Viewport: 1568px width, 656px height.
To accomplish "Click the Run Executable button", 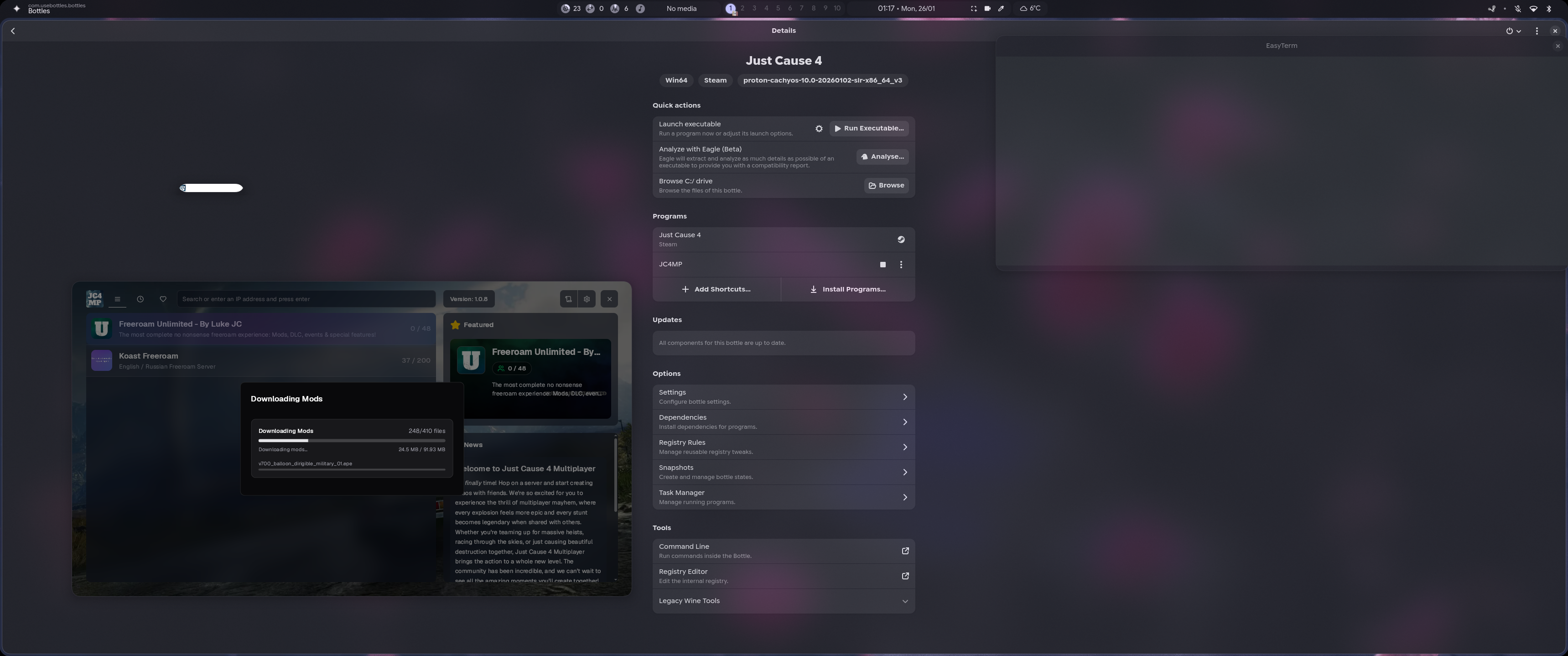I will (869, 129).
